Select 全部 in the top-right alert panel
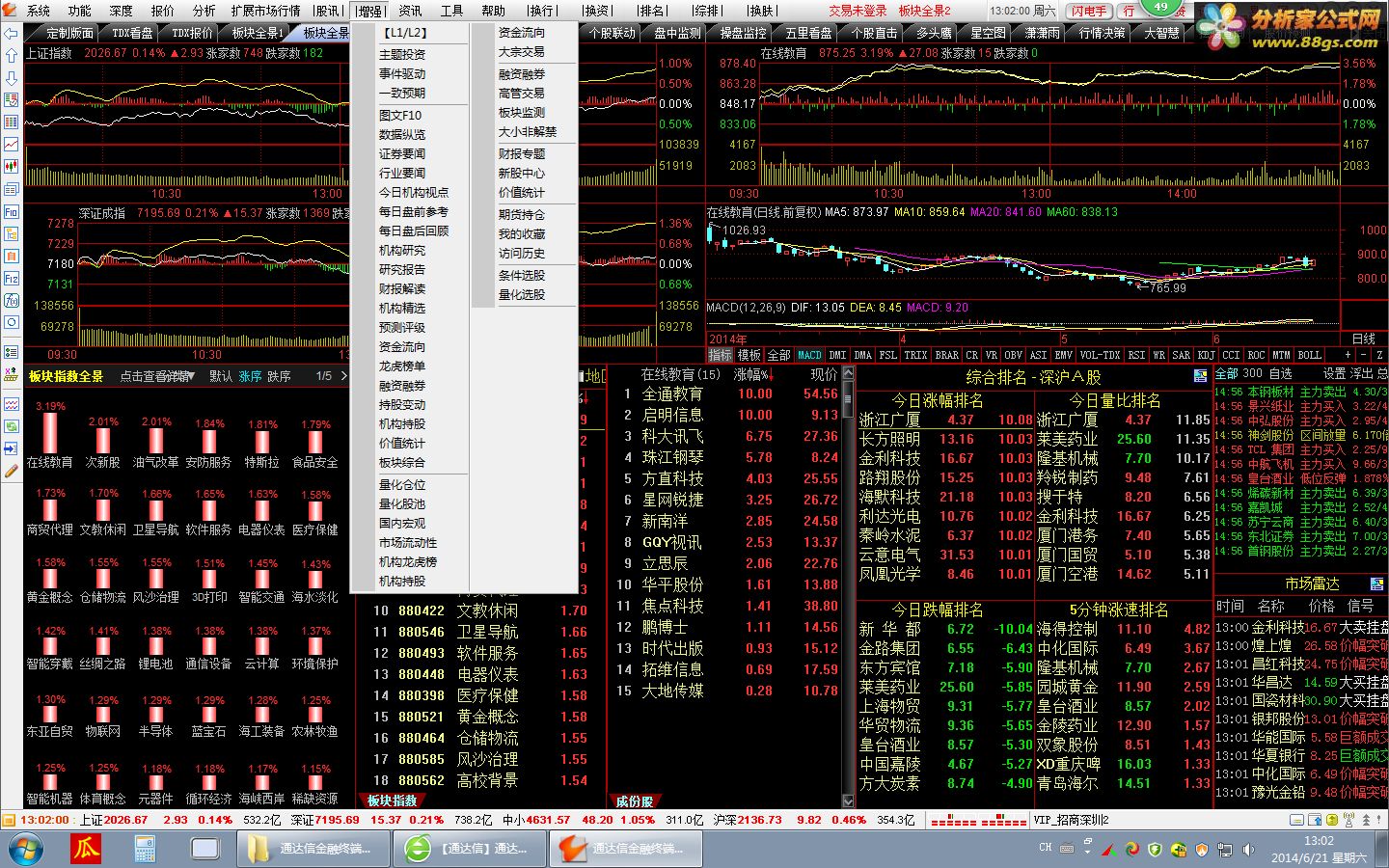This screenshot has width=1389, height=868. pyautogui.click(x=1226, y=373)
